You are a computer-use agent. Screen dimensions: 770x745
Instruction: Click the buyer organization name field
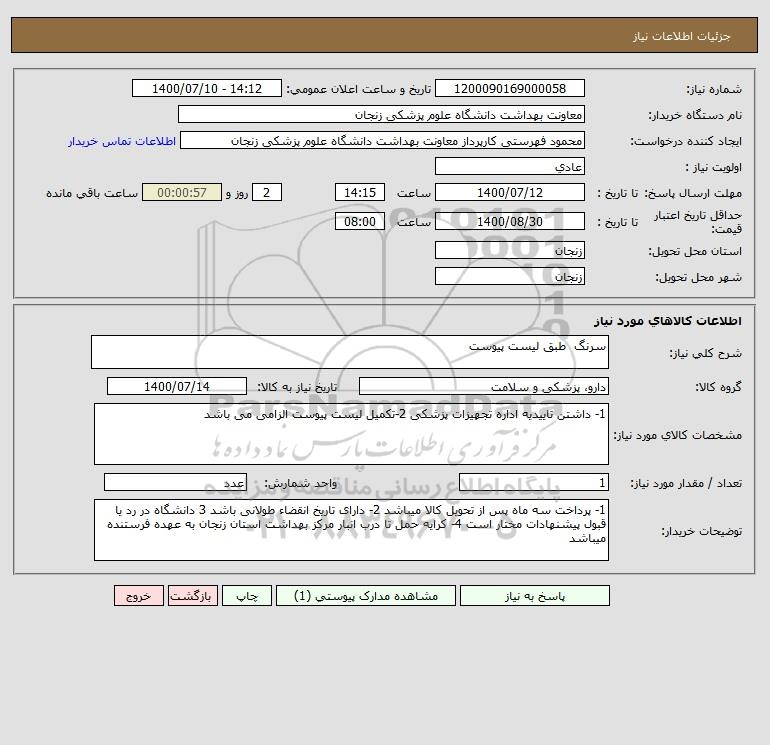tap(381, 114)
